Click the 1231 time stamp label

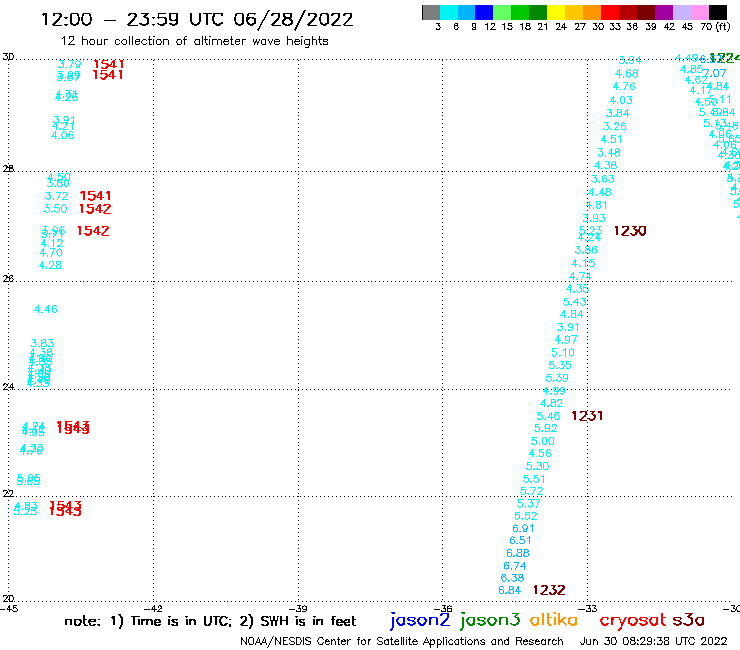point(587,416)
